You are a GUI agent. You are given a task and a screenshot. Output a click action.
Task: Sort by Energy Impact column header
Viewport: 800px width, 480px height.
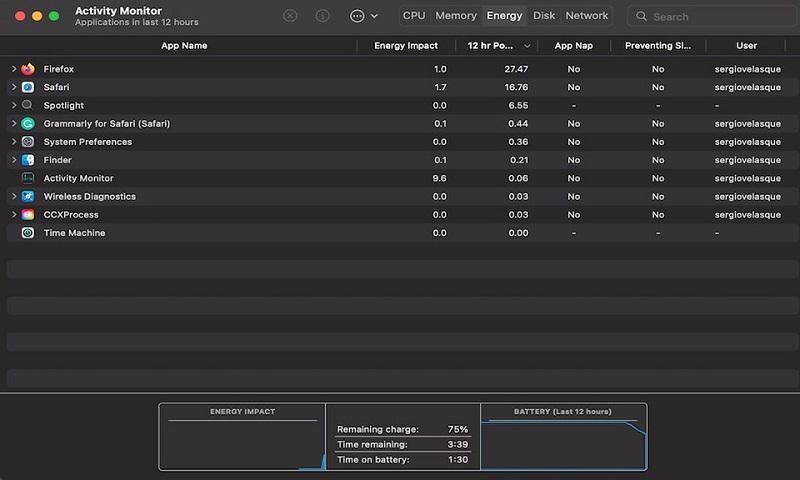point(405,46)
